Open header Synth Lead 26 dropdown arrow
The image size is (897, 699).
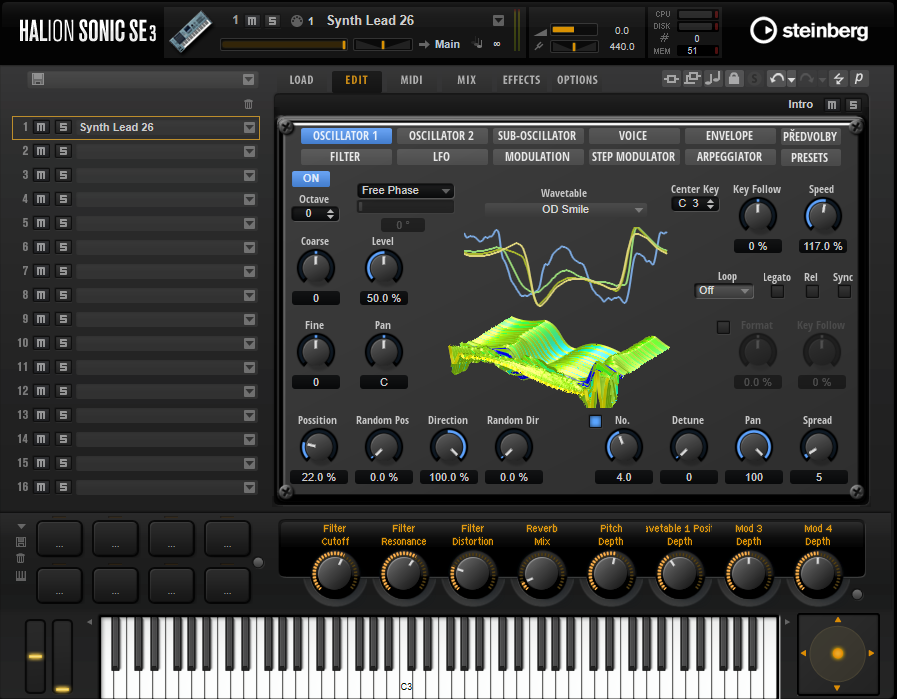[x=498, y=21]
